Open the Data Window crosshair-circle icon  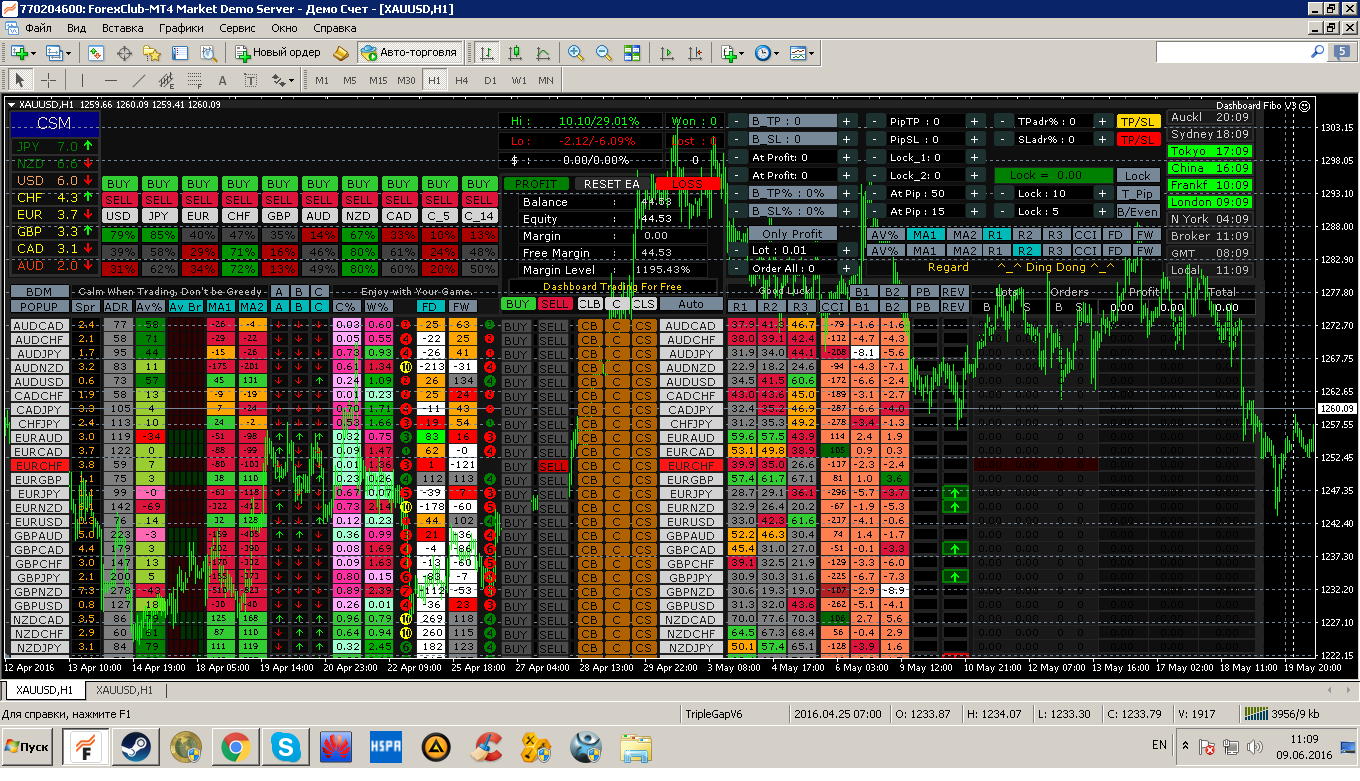coord(125,52)
